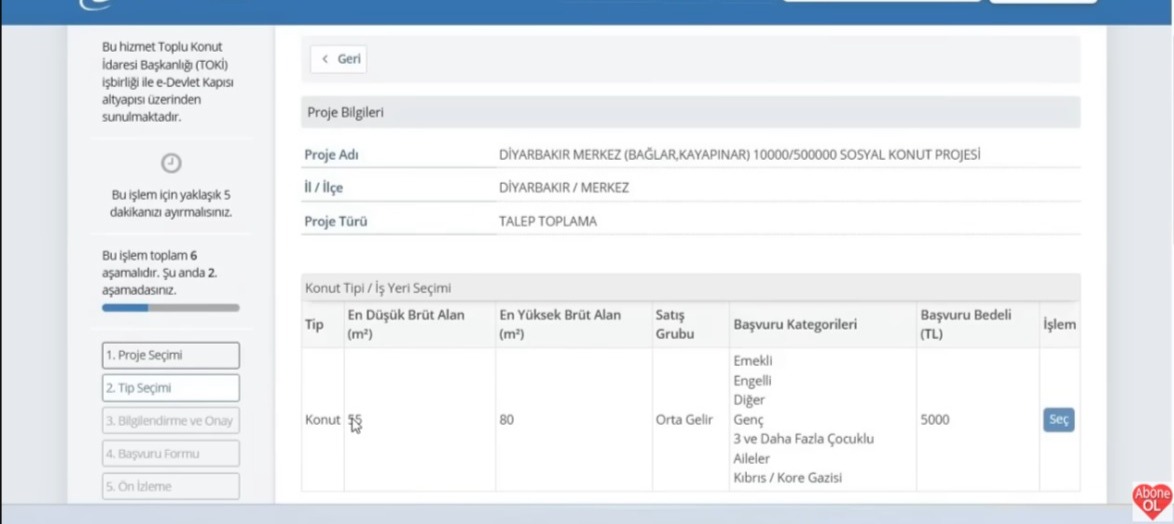This screenshot has width=1174, height=524.
Task: Click the Başvuru Bedeli (TL) column header
Action: pos(966,324)
